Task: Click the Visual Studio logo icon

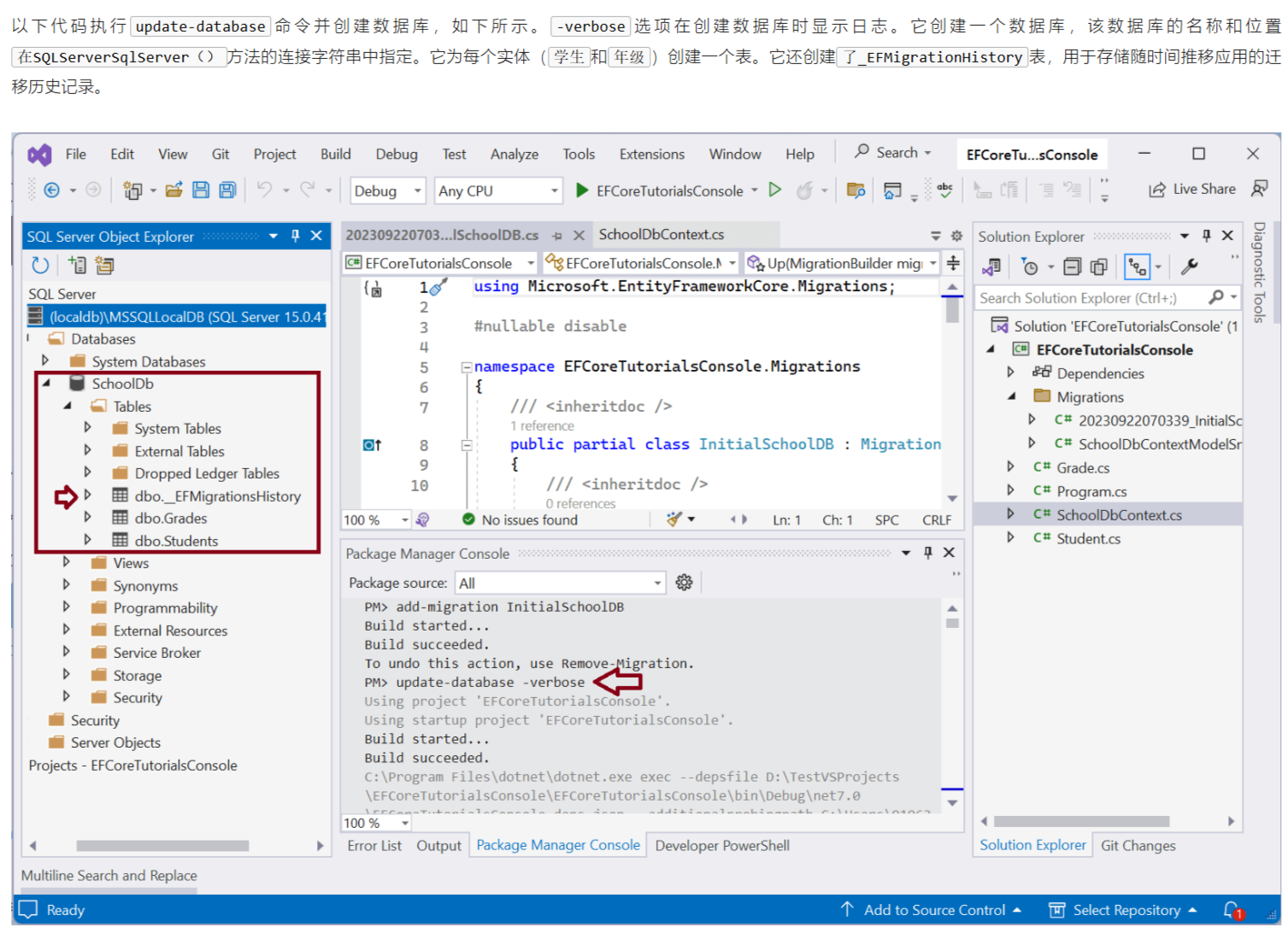Action: (x=39, y=155)
